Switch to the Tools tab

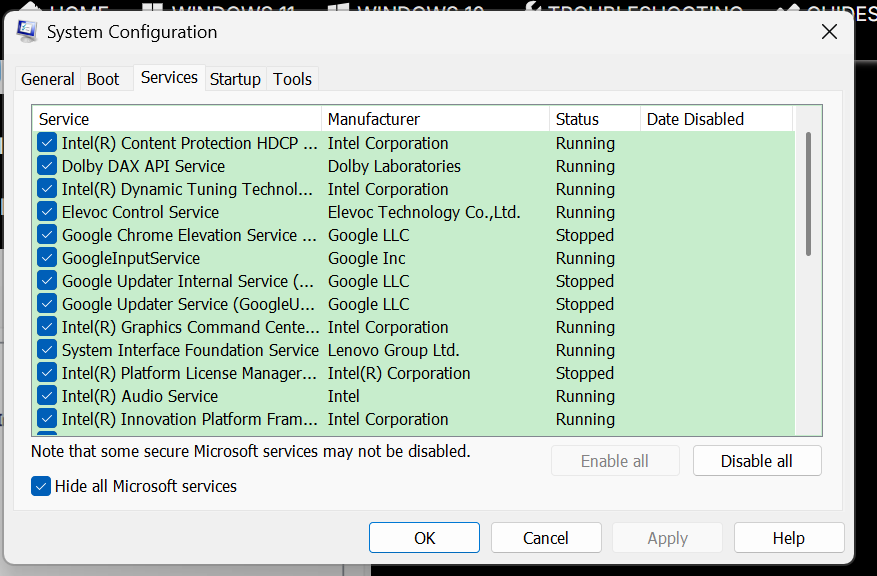coord(292,78)
